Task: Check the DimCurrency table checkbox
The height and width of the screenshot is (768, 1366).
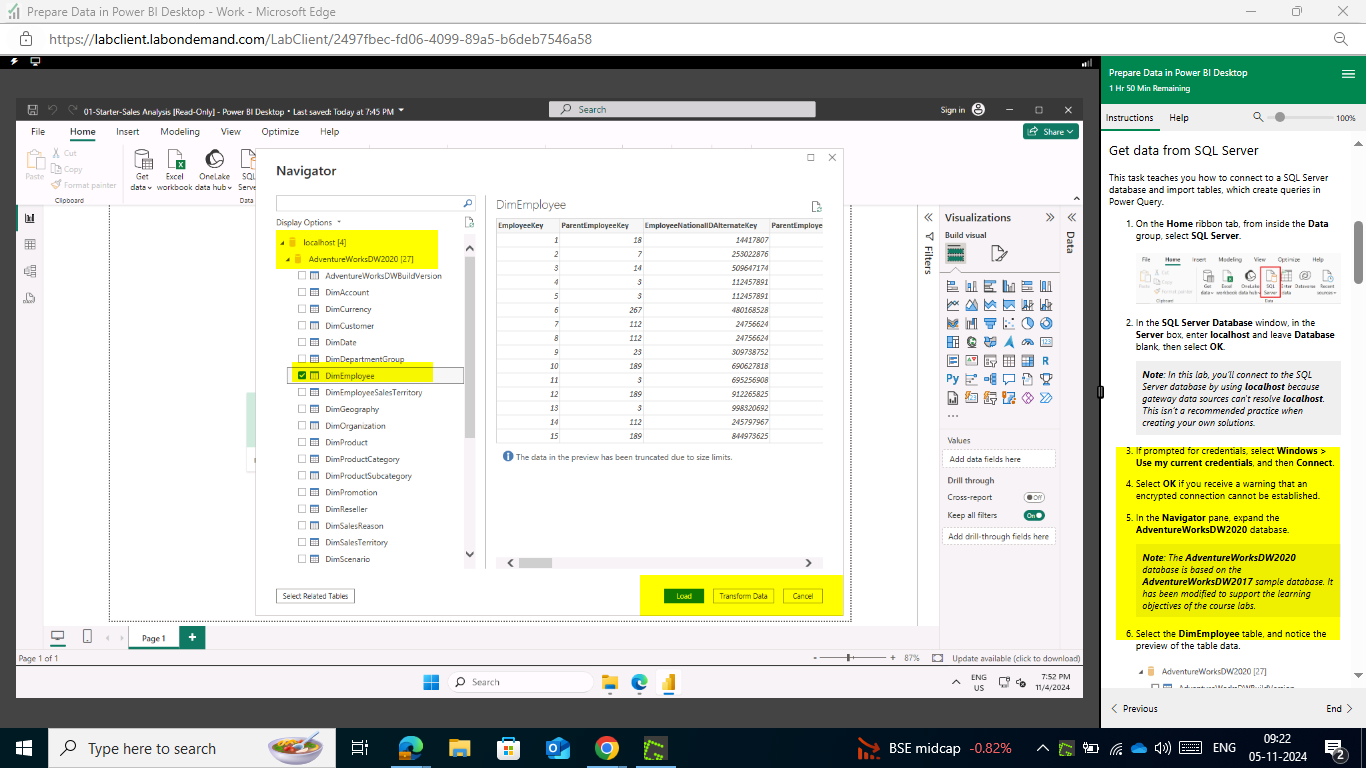Action: [x=302, y=309]
